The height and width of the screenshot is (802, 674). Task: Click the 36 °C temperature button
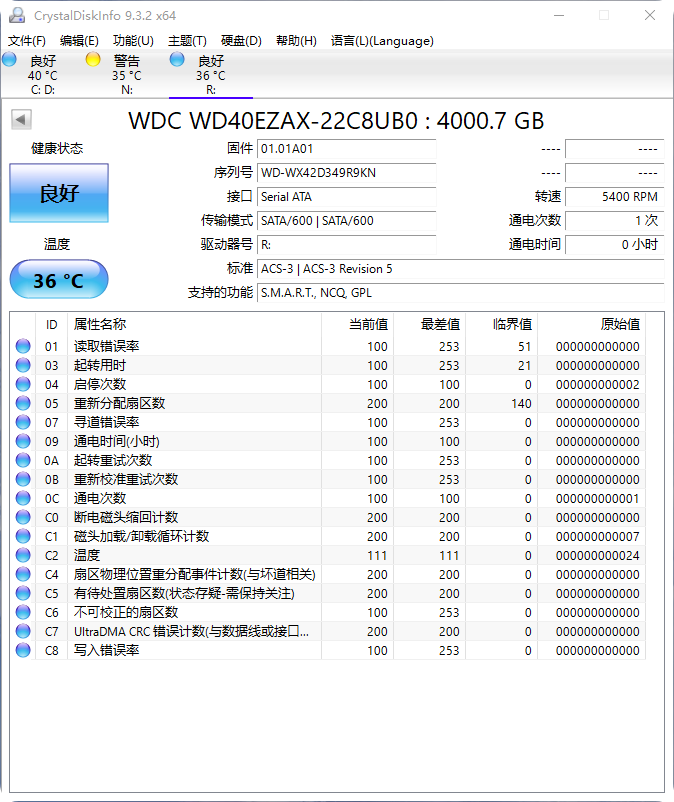click(59, 279)
